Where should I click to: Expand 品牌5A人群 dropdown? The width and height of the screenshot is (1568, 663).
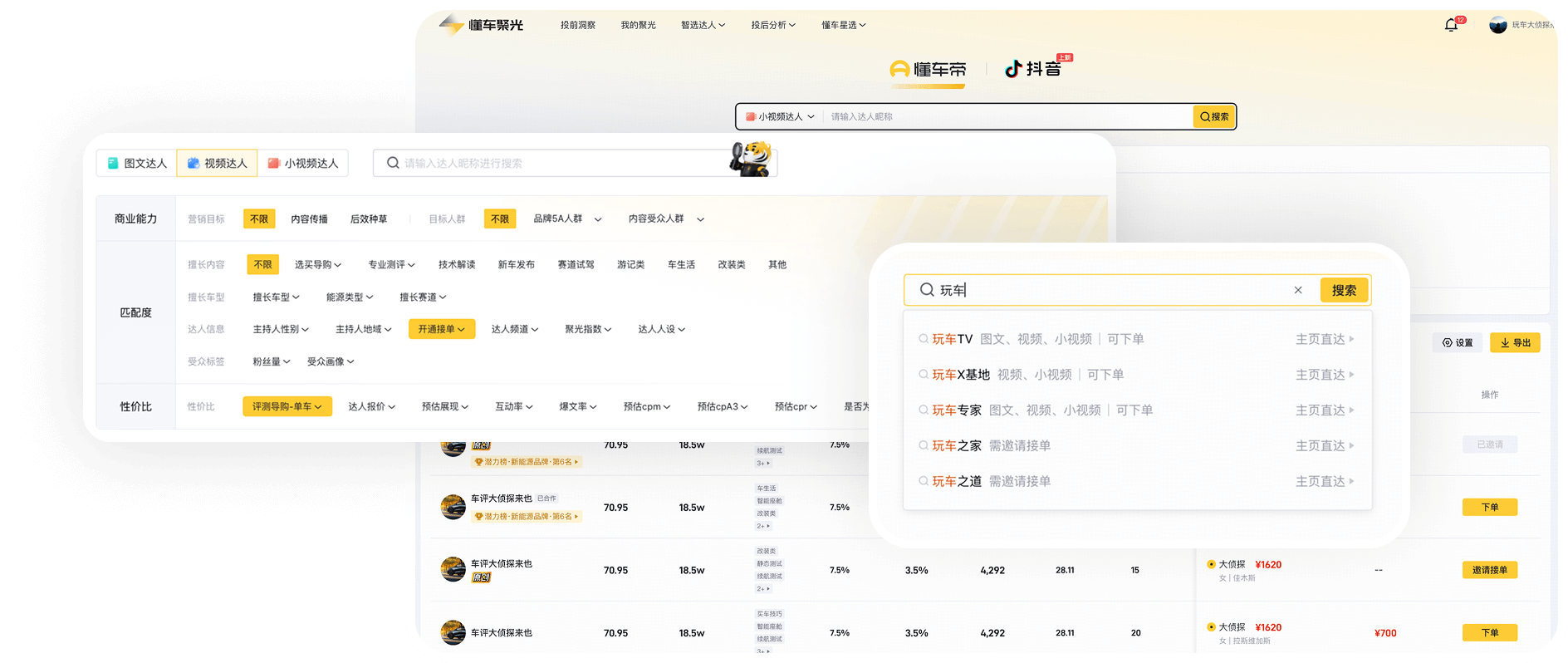[567, 219]
